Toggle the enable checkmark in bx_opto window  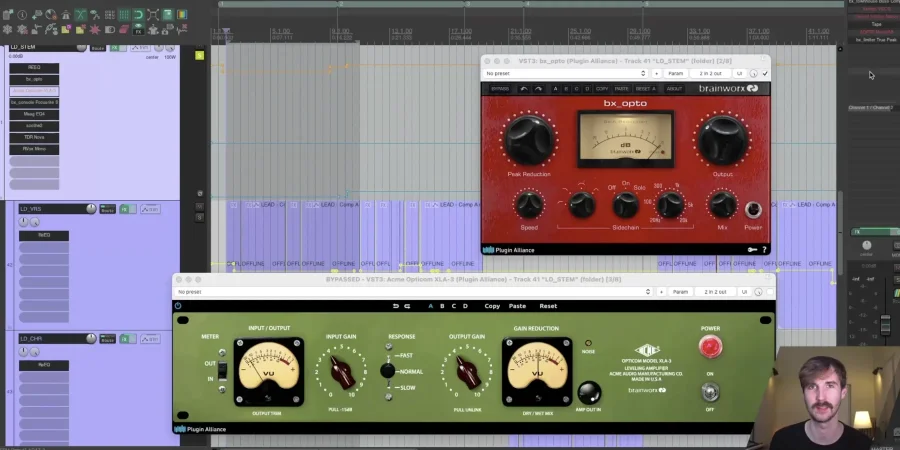pos(765,73)
